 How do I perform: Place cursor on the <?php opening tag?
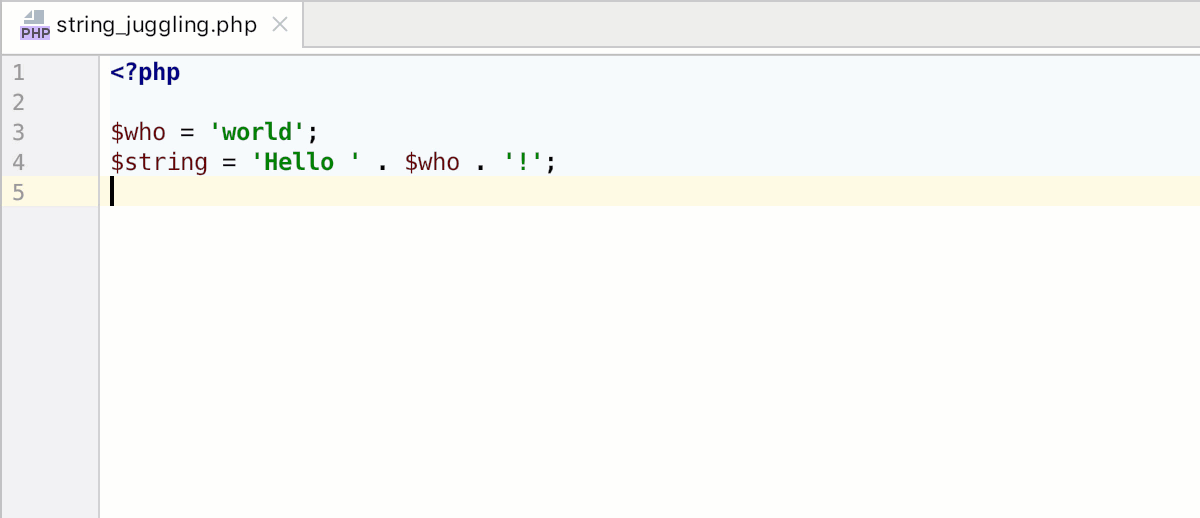pos(145,73)
